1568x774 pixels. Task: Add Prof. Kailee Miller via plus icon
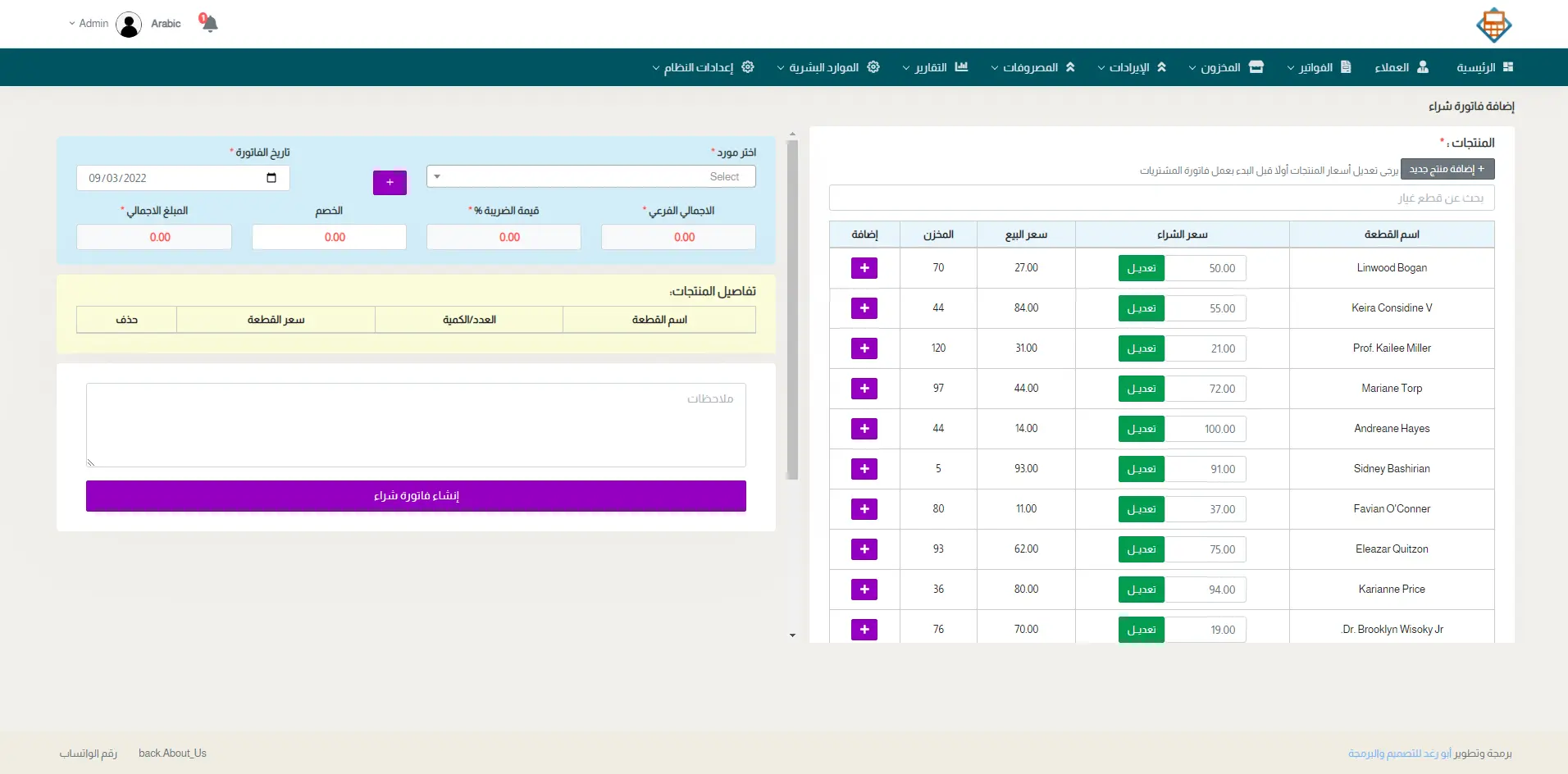pos(864,348)
